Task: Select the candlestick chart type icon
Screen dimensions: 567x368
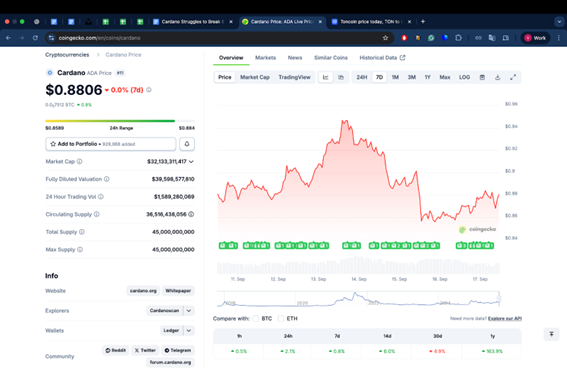Action: pyautogui.click(x=341, y=77)
